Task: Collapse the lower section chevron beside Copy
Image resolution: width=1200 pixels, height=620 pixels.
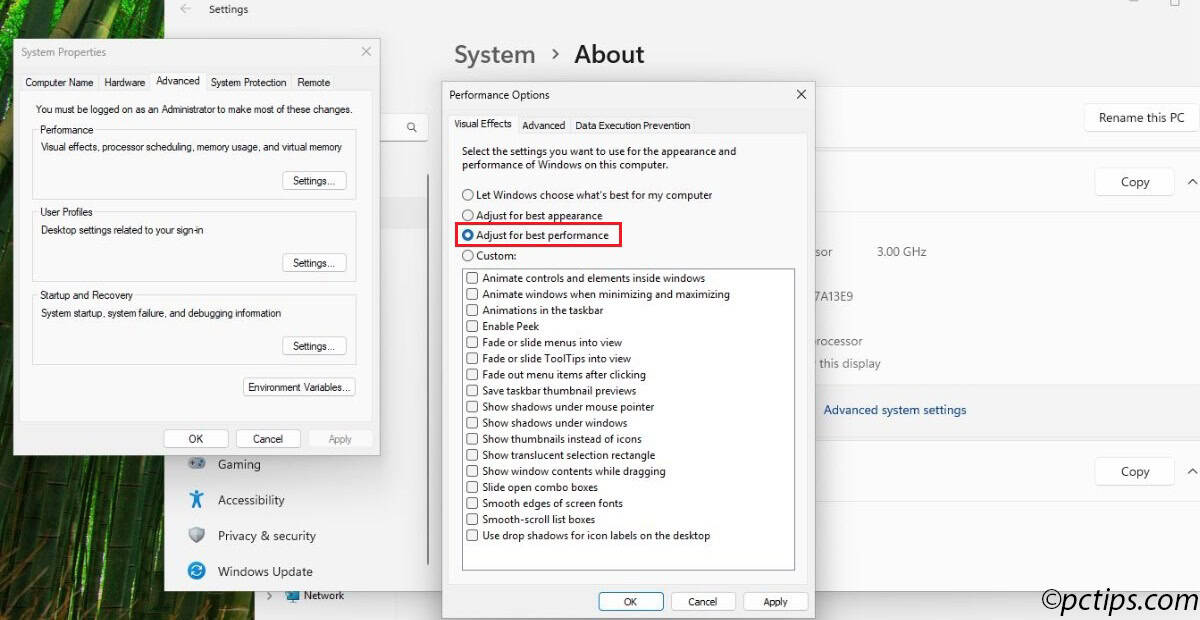Action: coord(1191,471)
